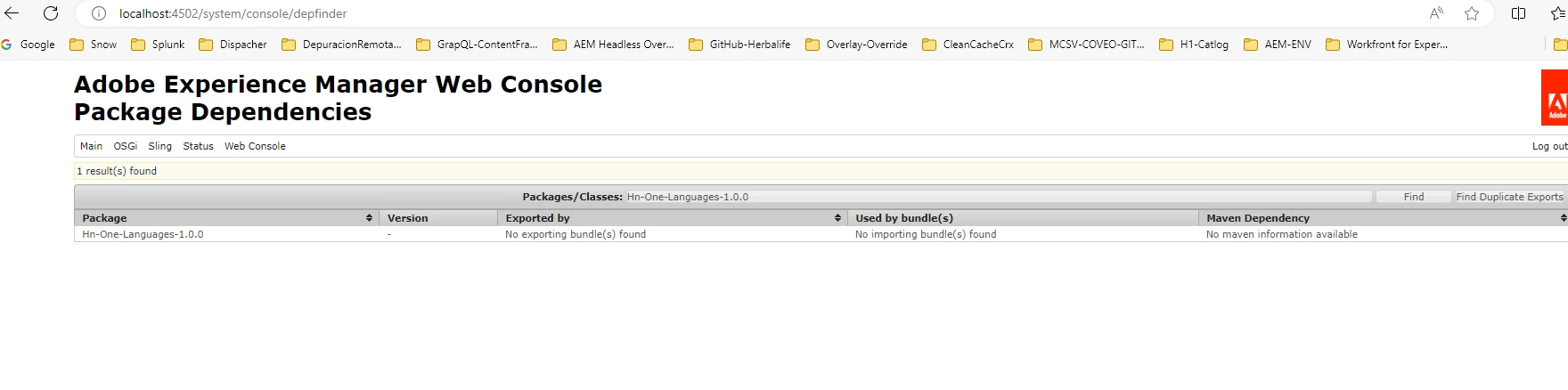The height and width of the screenshot is (390, 1568).
Task: Open the GrapQL-ContentFra bookmark folder
Action: (477, 45)
